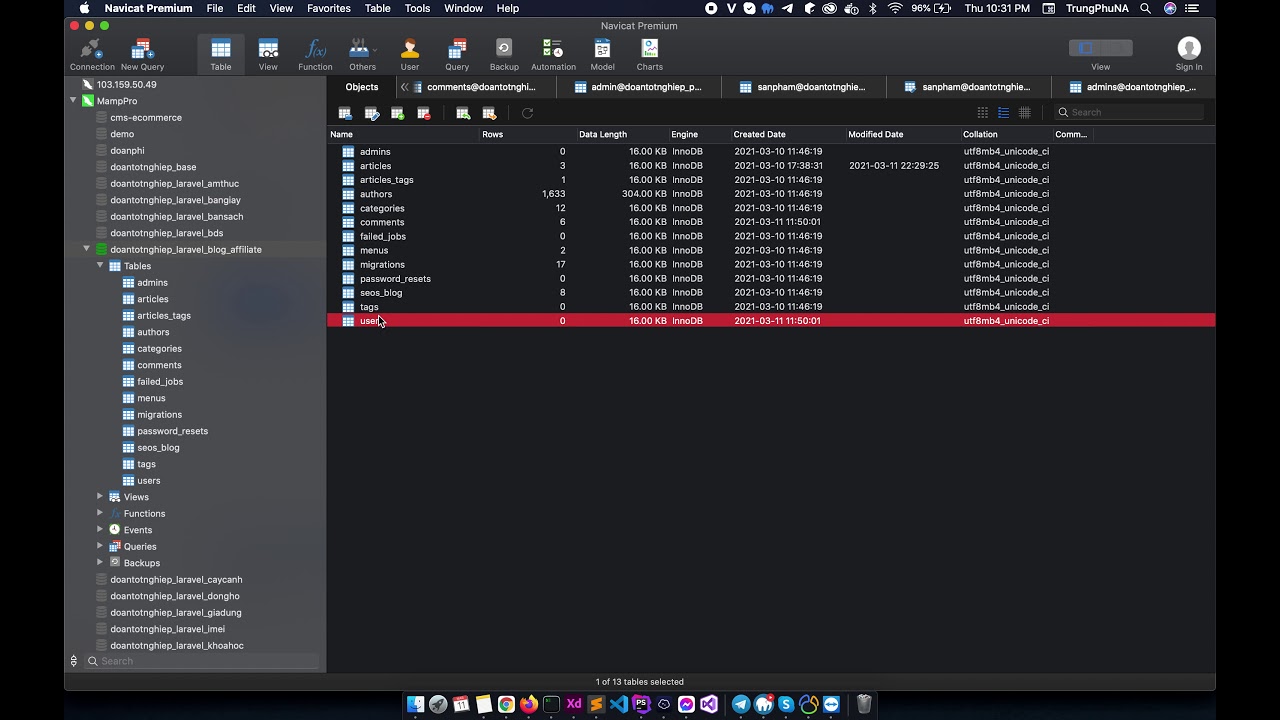Open Google Chrome from the Dock
This screenshot has height=720, width=1280.
(x=506, y=705)
